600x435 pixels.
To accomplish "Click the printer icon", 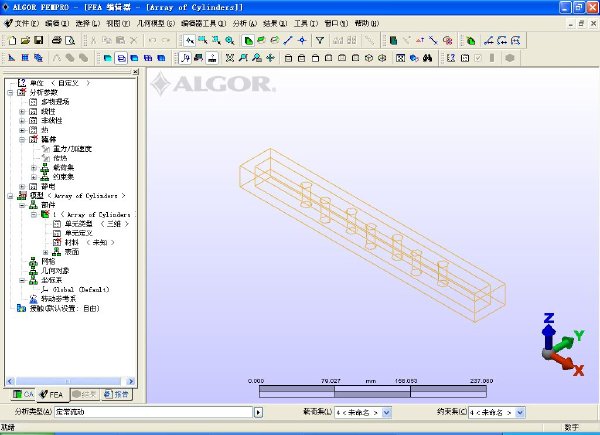I will (57, 40).
